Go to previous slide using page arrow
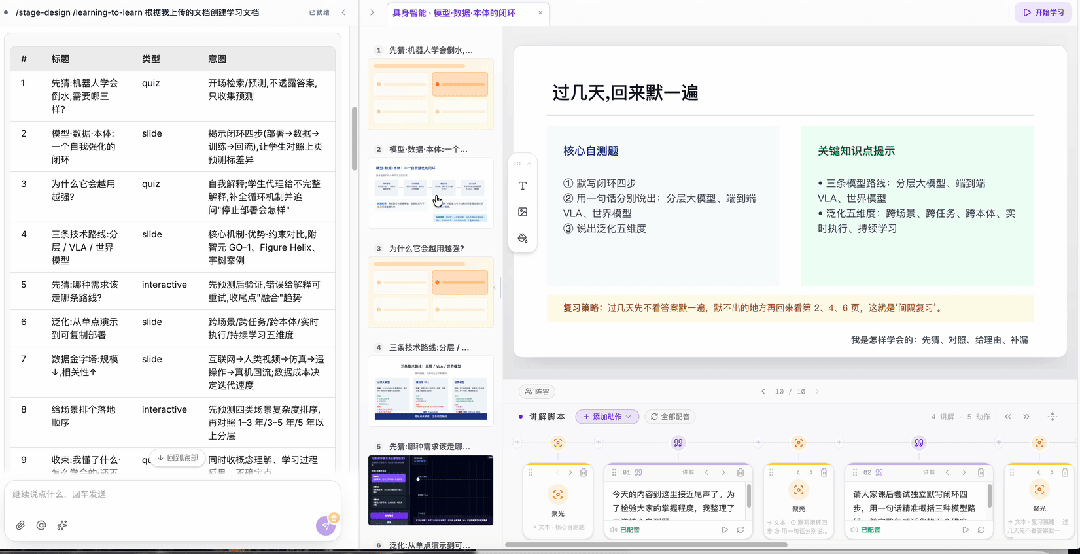1080x554 pixels. click(x=763, y=391)
